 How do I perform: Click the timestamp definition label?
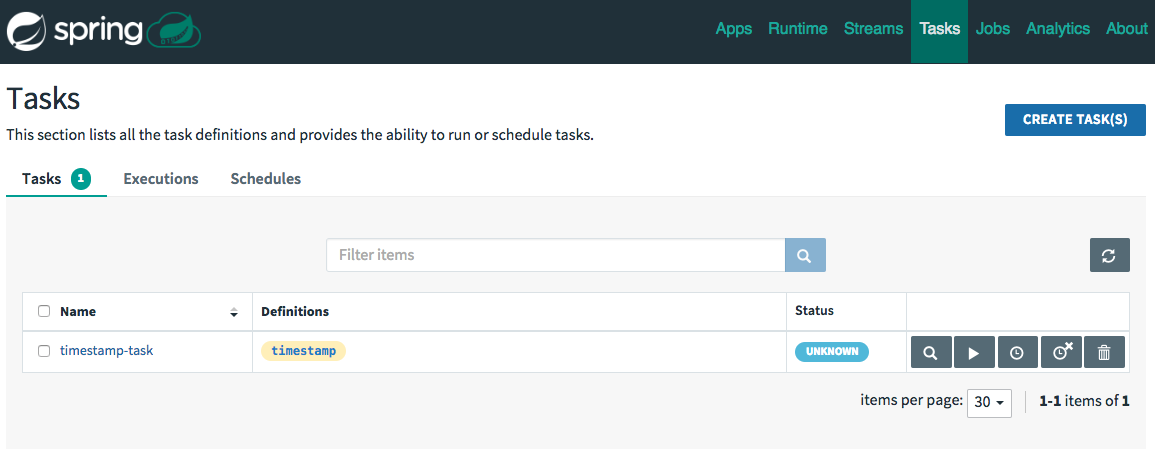(x=303, y=351)
